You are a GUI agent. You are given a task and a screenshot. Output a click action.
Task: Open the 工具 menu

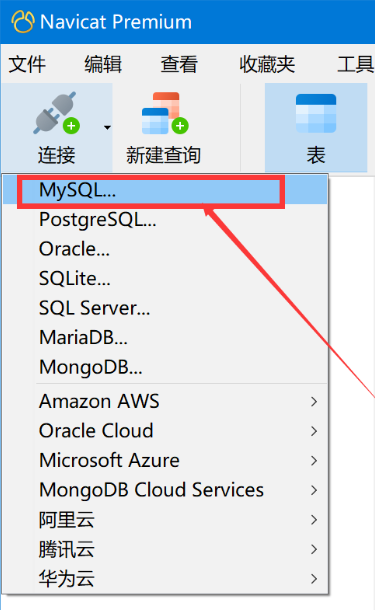(x=356, y=64)
